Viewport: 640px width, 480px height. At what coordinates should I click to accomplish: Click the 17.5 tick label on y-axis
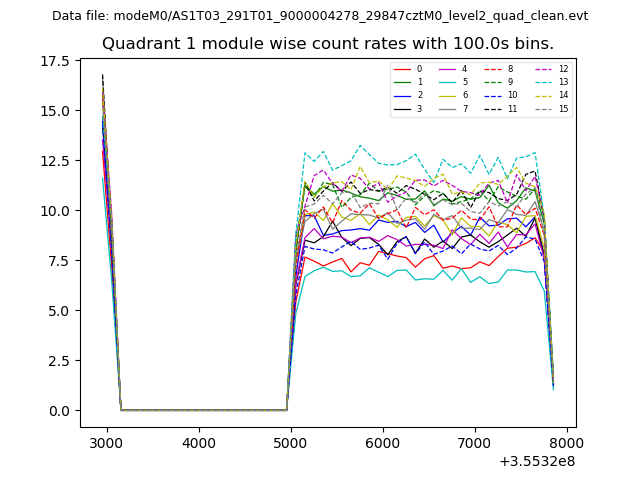click(54, 61)
